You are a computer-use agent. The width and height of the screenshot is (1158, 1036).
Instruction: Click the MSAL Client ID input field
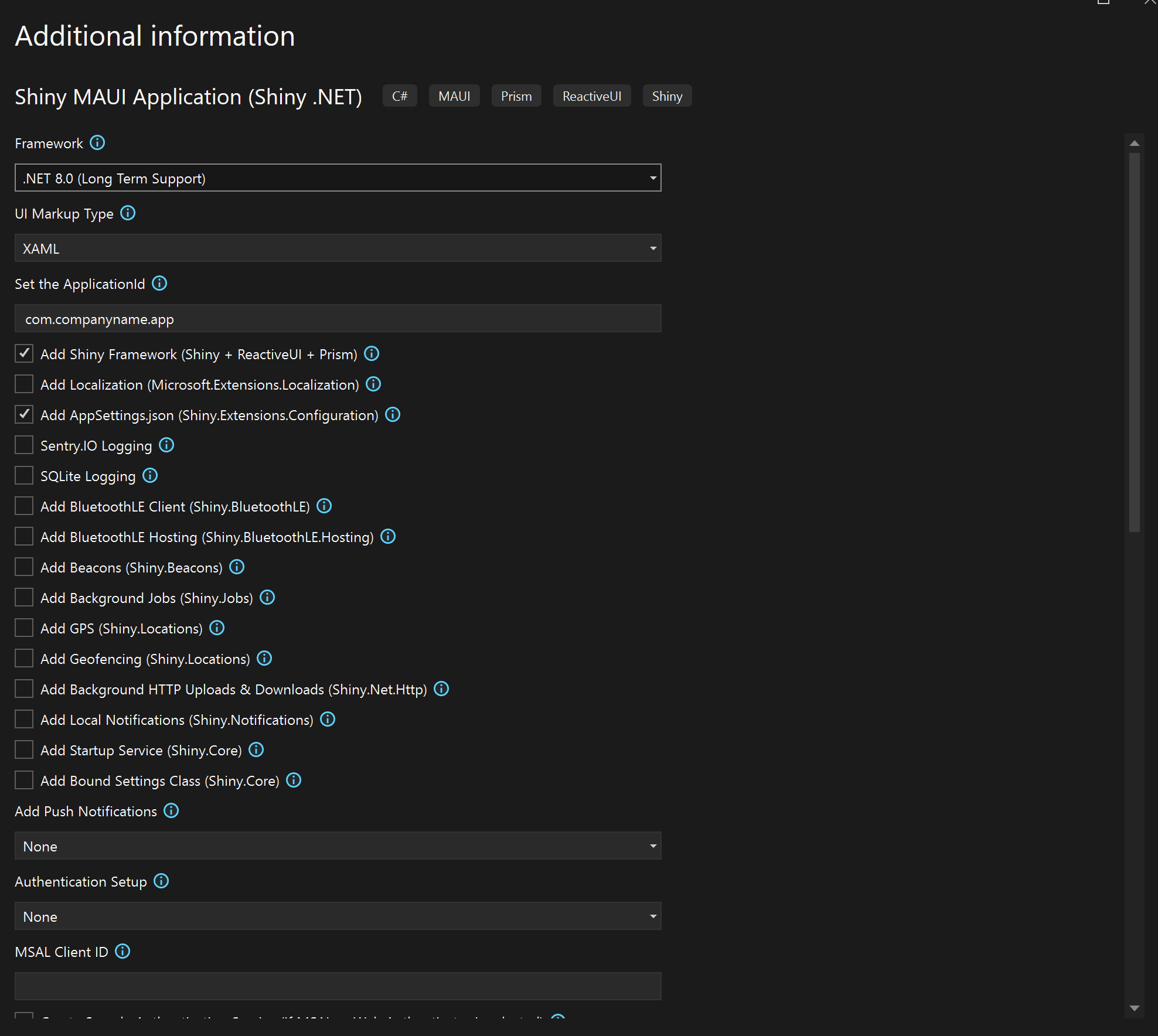pyautogui.click(x=338, y=987)
